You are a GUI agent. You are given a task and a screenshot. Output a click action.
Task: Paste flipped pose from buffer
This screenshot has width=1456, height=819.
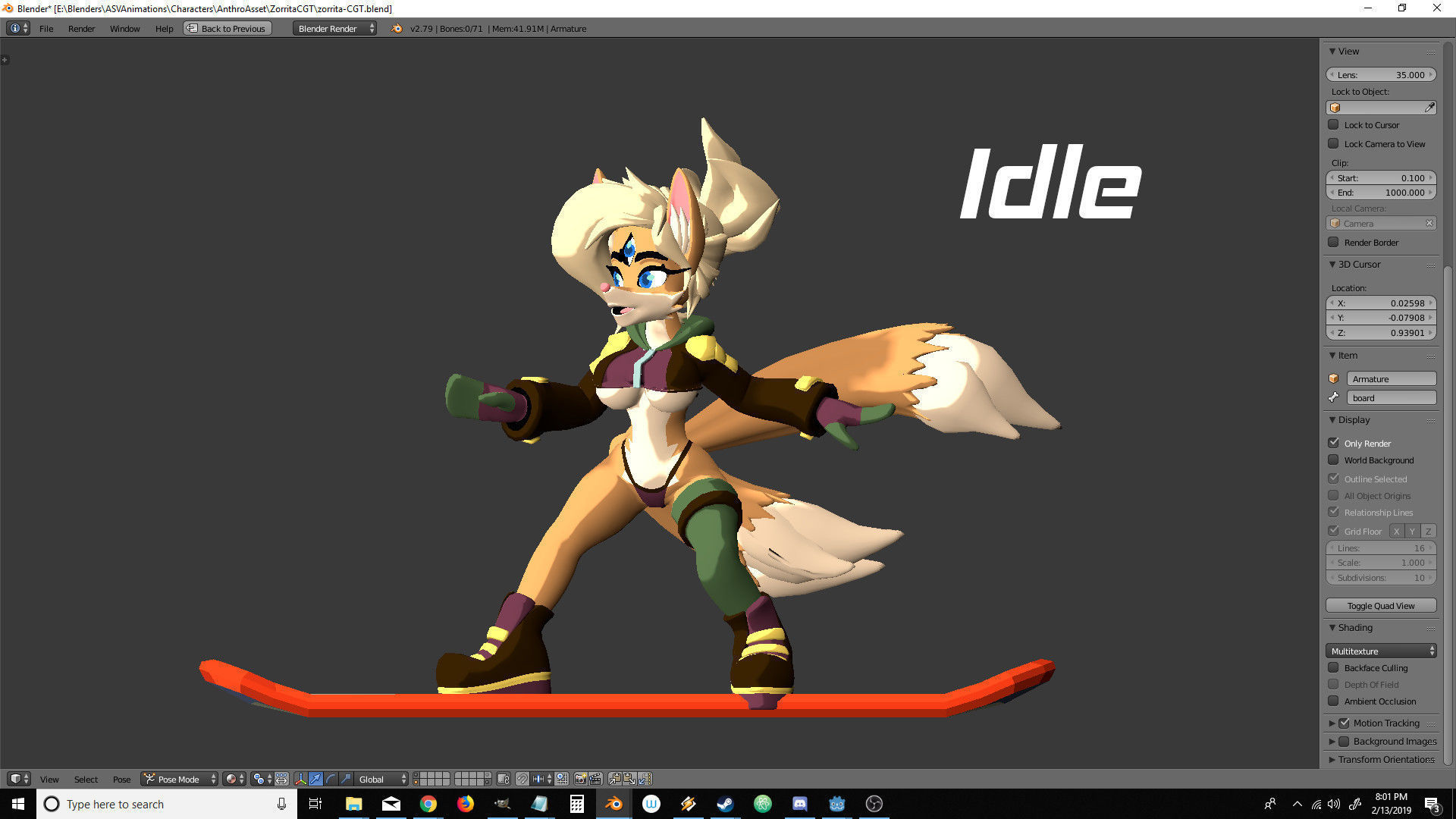pyautogui.click(x=645, y=779)
